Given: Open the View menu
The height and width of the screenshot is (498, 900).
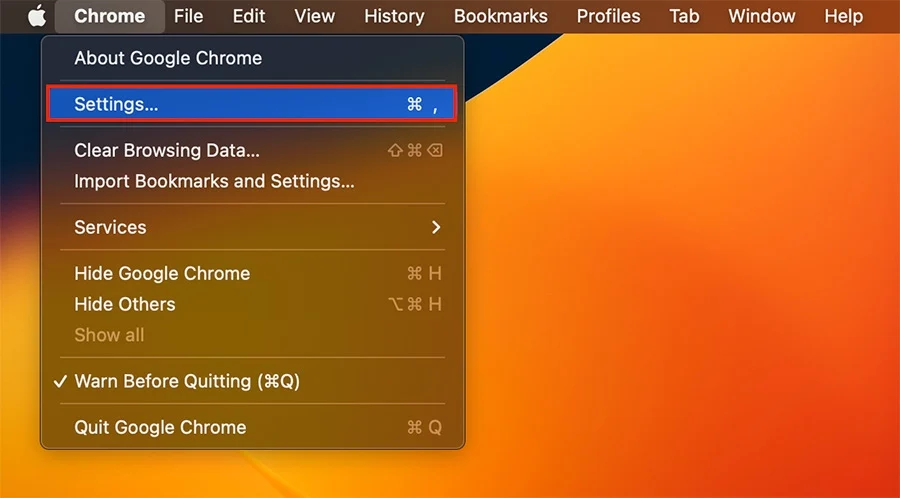Looking at the screenshot, I should [315, 16].
